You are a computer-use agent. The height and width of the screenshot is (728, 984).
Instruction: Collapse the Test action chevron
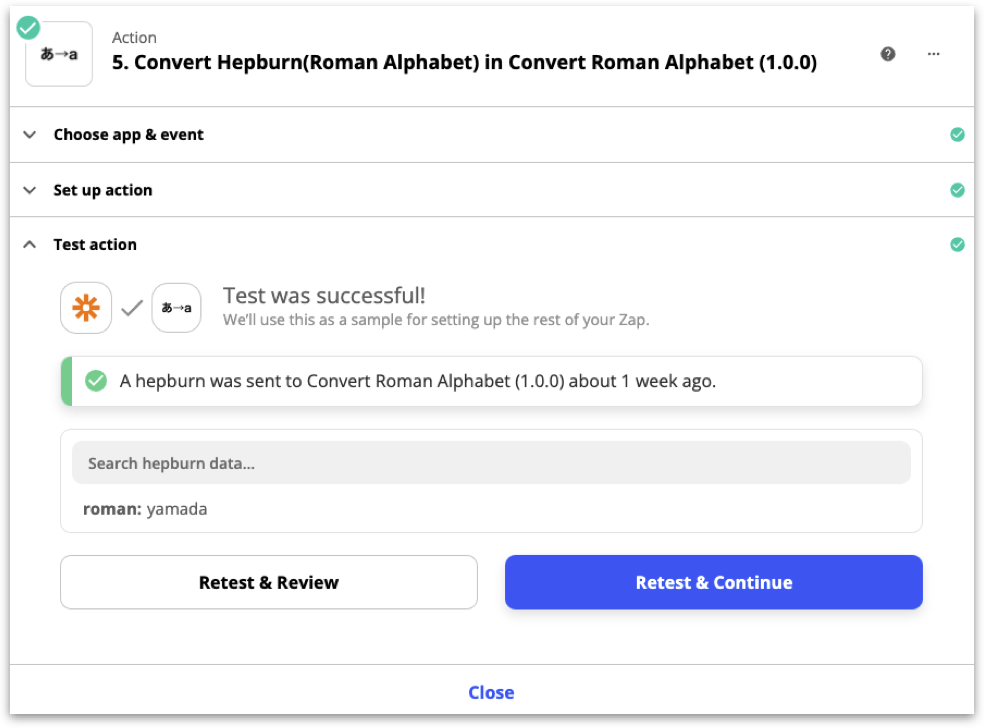coord(30,244)
